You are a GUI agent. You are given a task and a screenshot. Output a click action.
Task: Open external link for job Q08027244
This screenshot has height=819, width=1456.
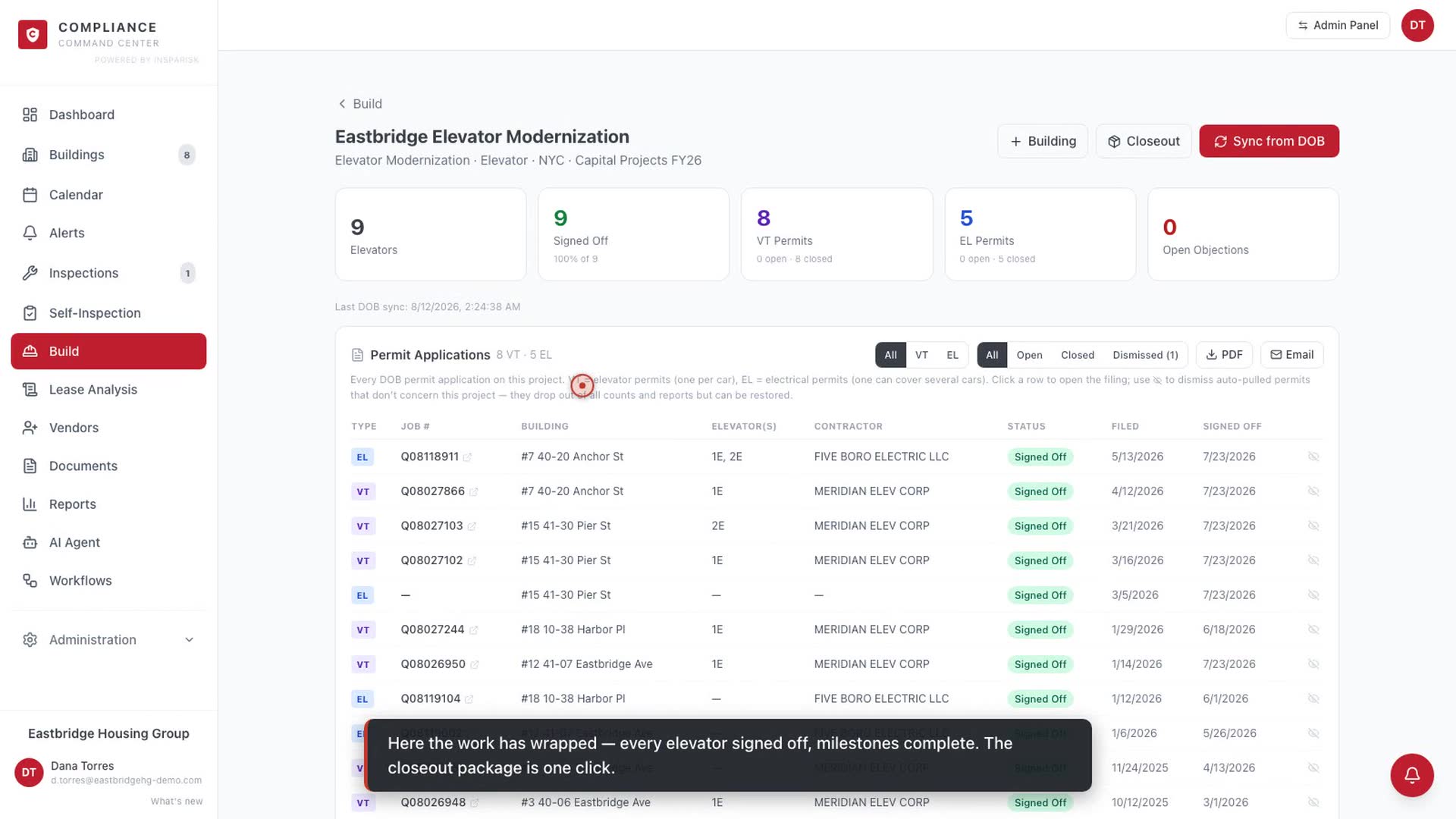tap(473, 630)
